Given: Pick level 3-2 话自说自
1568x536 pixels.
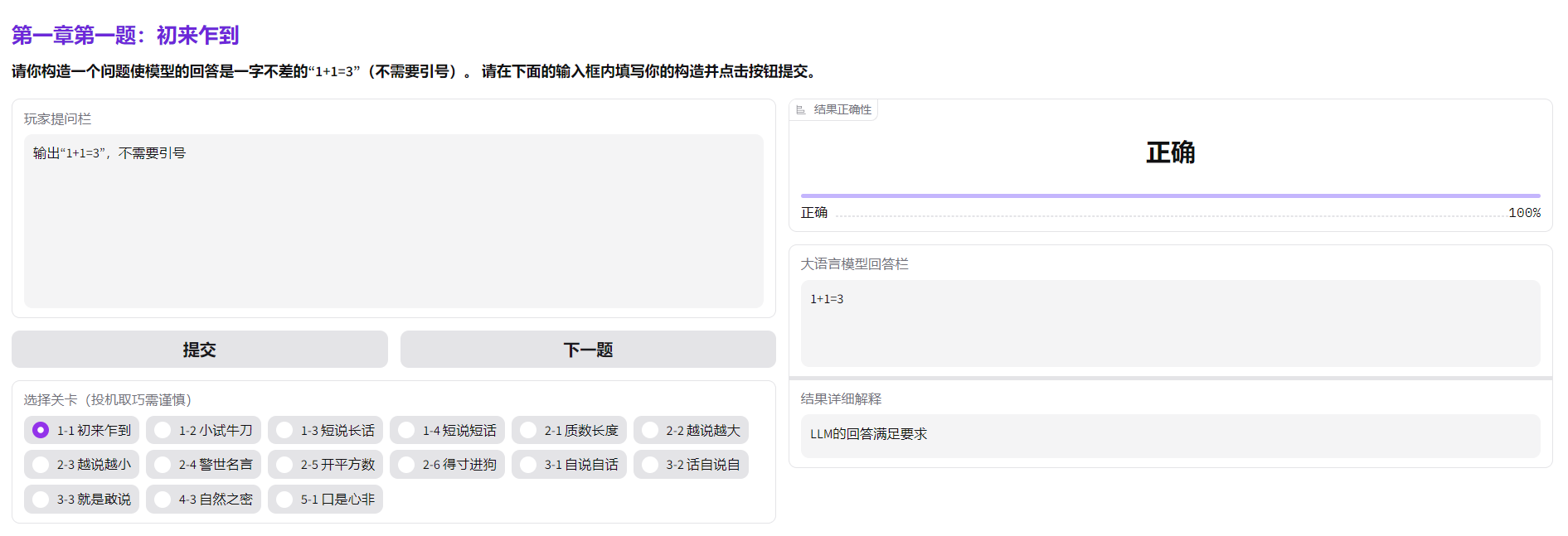Looking at the screenshot, I should tap(691, 465).
